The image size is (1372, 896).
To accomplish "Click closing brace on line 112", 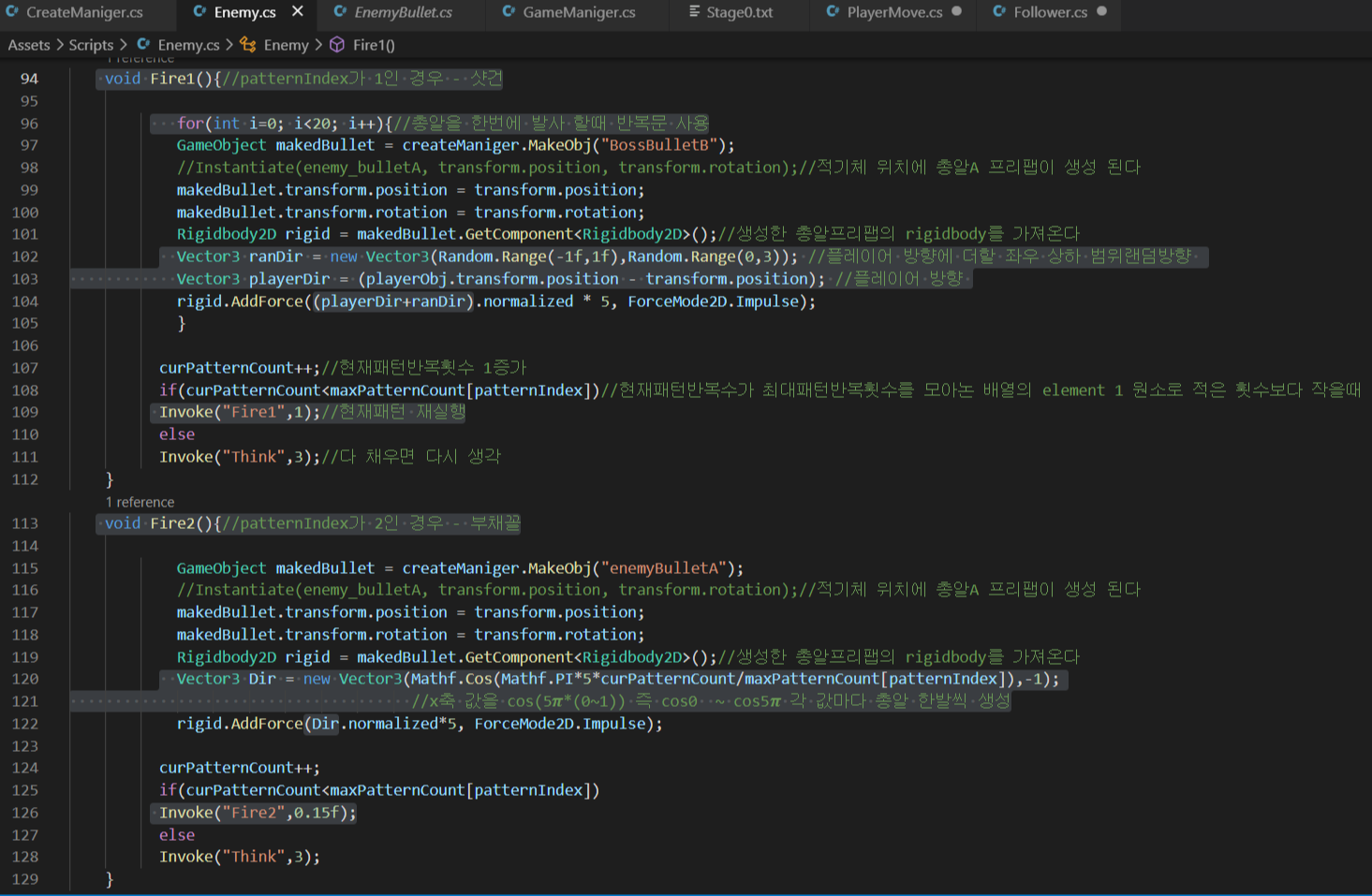I will (x=110, y=479).
